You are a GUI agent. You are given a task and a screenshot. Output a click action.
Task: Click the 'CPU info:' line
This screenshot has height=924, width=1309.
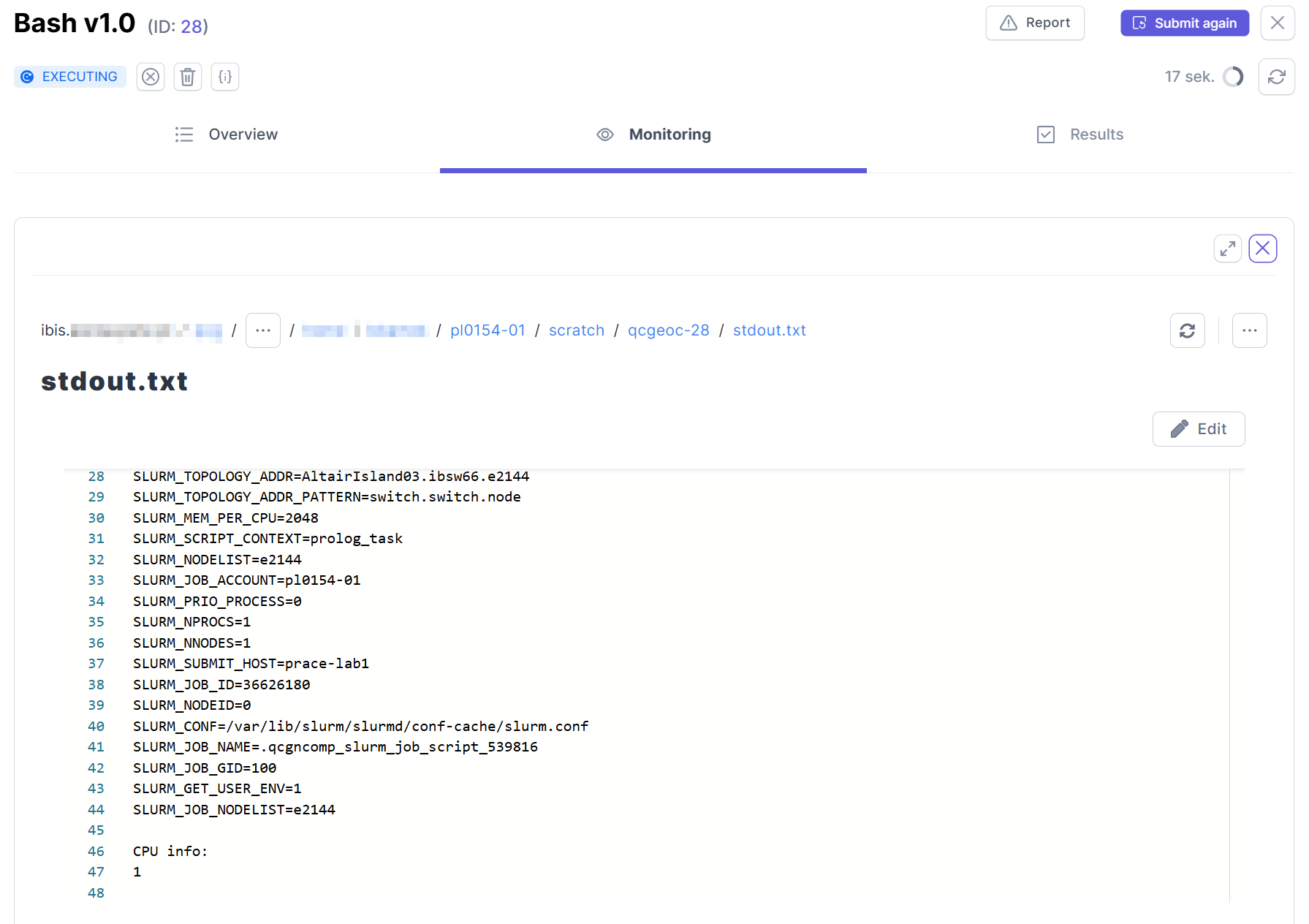tap(170, 852)
